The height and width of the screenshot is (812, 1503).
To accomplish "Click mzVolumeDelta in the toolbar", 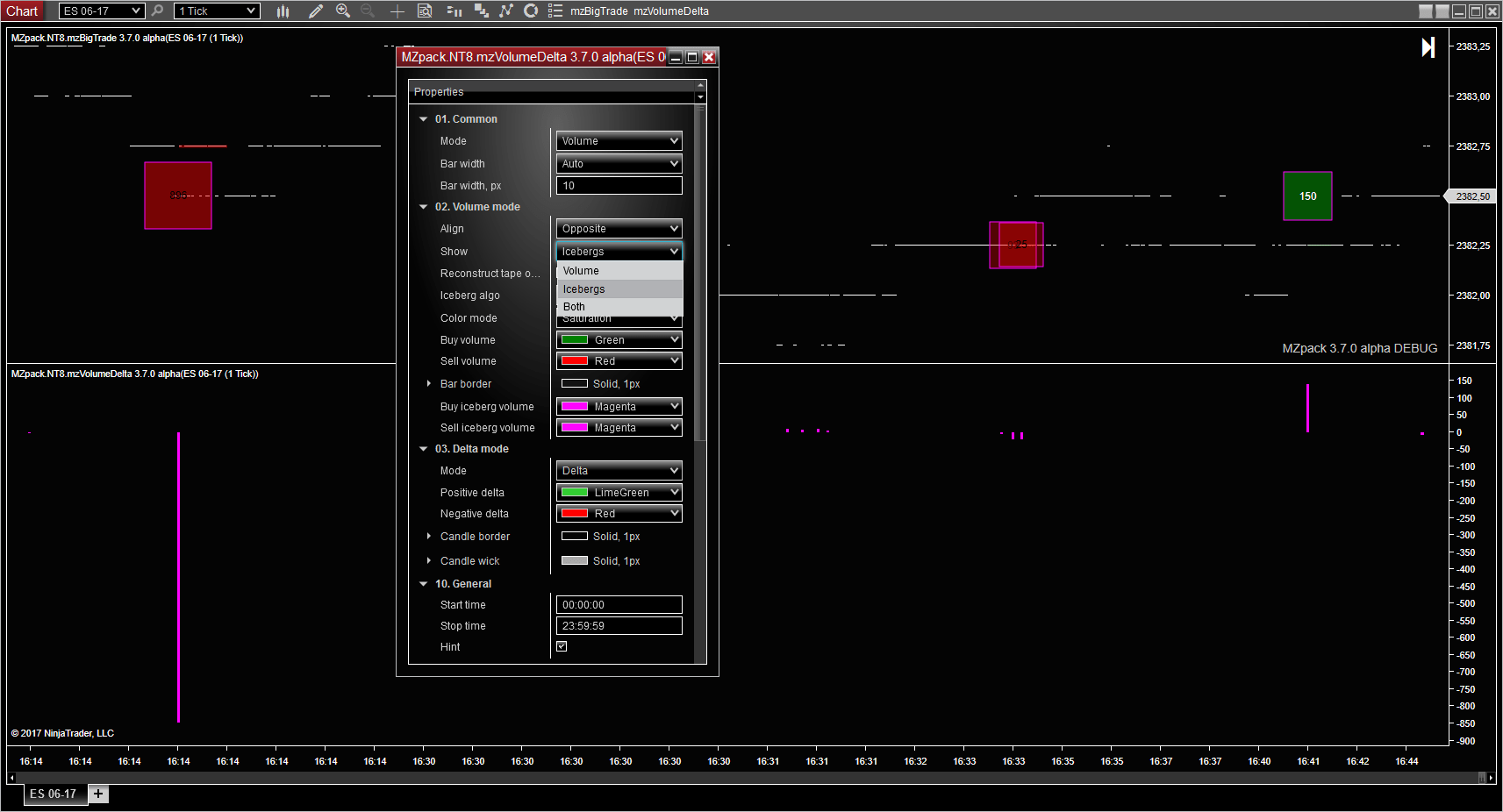I will (671, 11).
